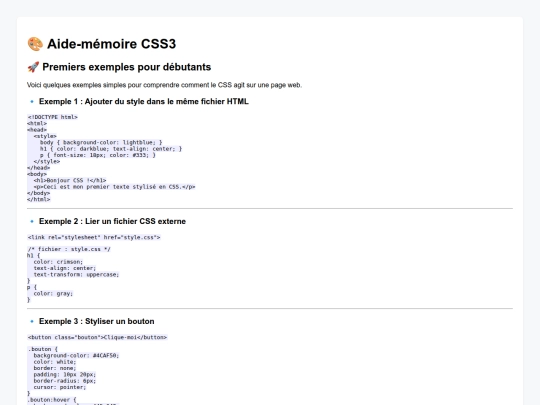Viewport: 540px width, 405px height.
Task: Click the blue diamond bullet before Exemple 3
Action: [x=32, y=321]
